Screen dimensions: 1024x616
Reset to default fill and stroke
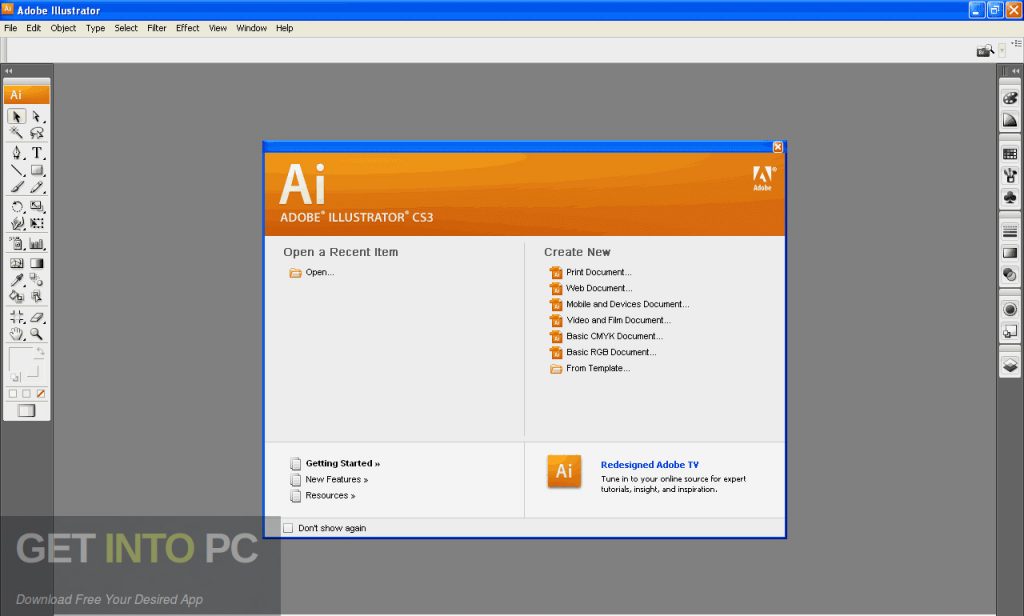point(15,377)
